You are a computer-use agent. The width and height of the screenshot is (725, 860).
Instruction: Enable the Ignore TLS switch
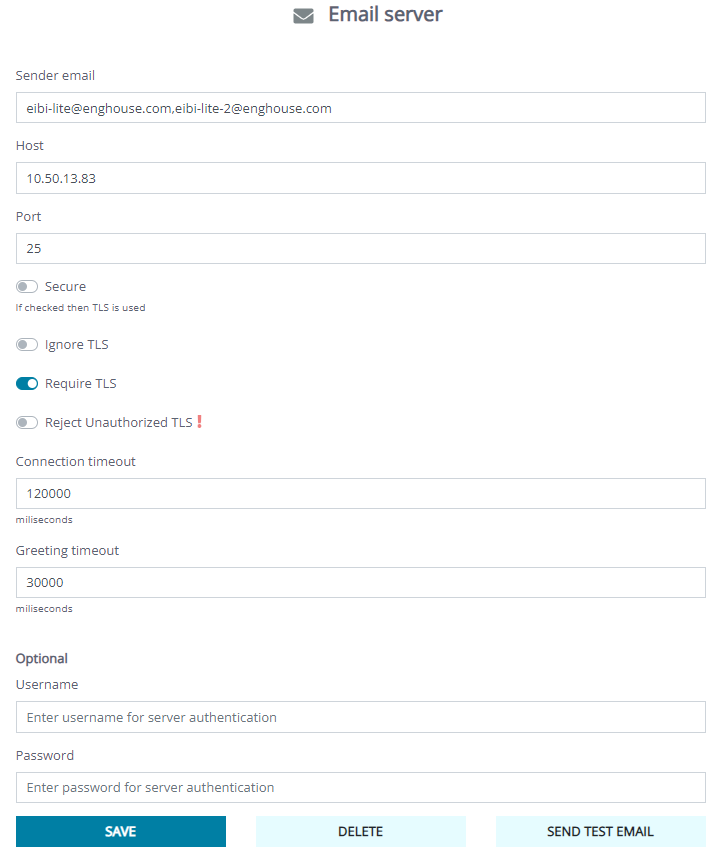click(27, 344)
